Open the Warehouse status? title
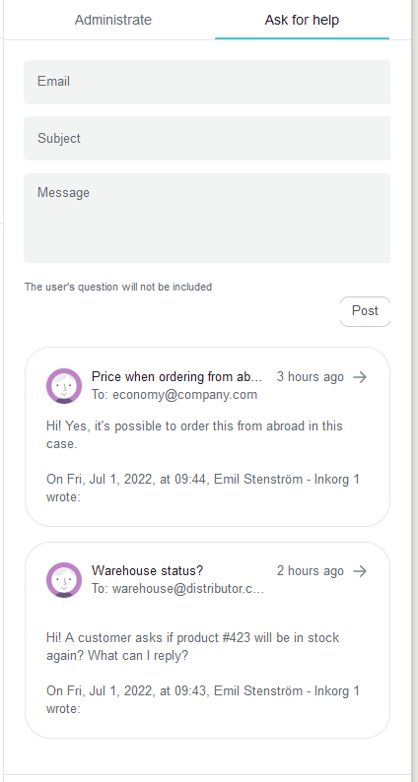 click(x=148, y=571)
